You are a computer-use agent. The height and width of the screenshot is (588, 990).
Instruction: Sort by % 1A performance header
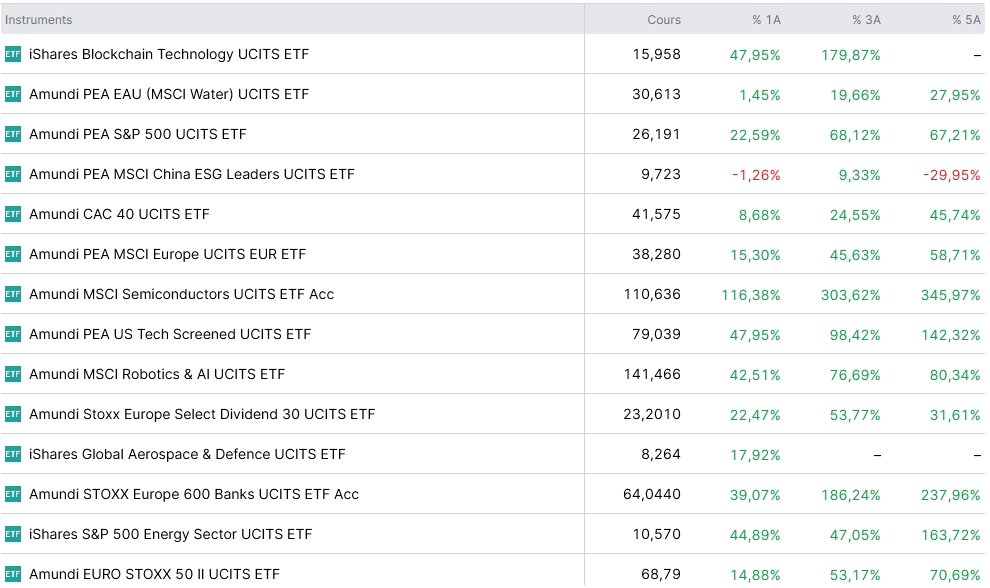pyautogui.click(x=766, y=20)
